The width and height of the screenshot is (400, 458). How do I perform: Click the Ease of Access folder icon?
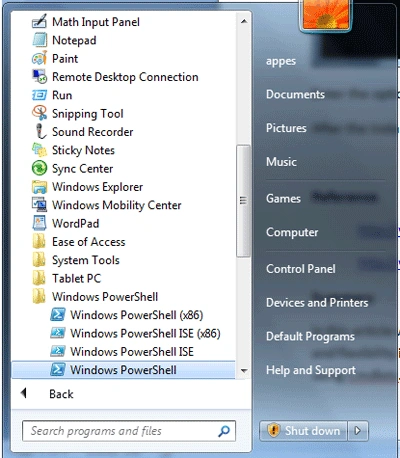[x=39, y=242]
